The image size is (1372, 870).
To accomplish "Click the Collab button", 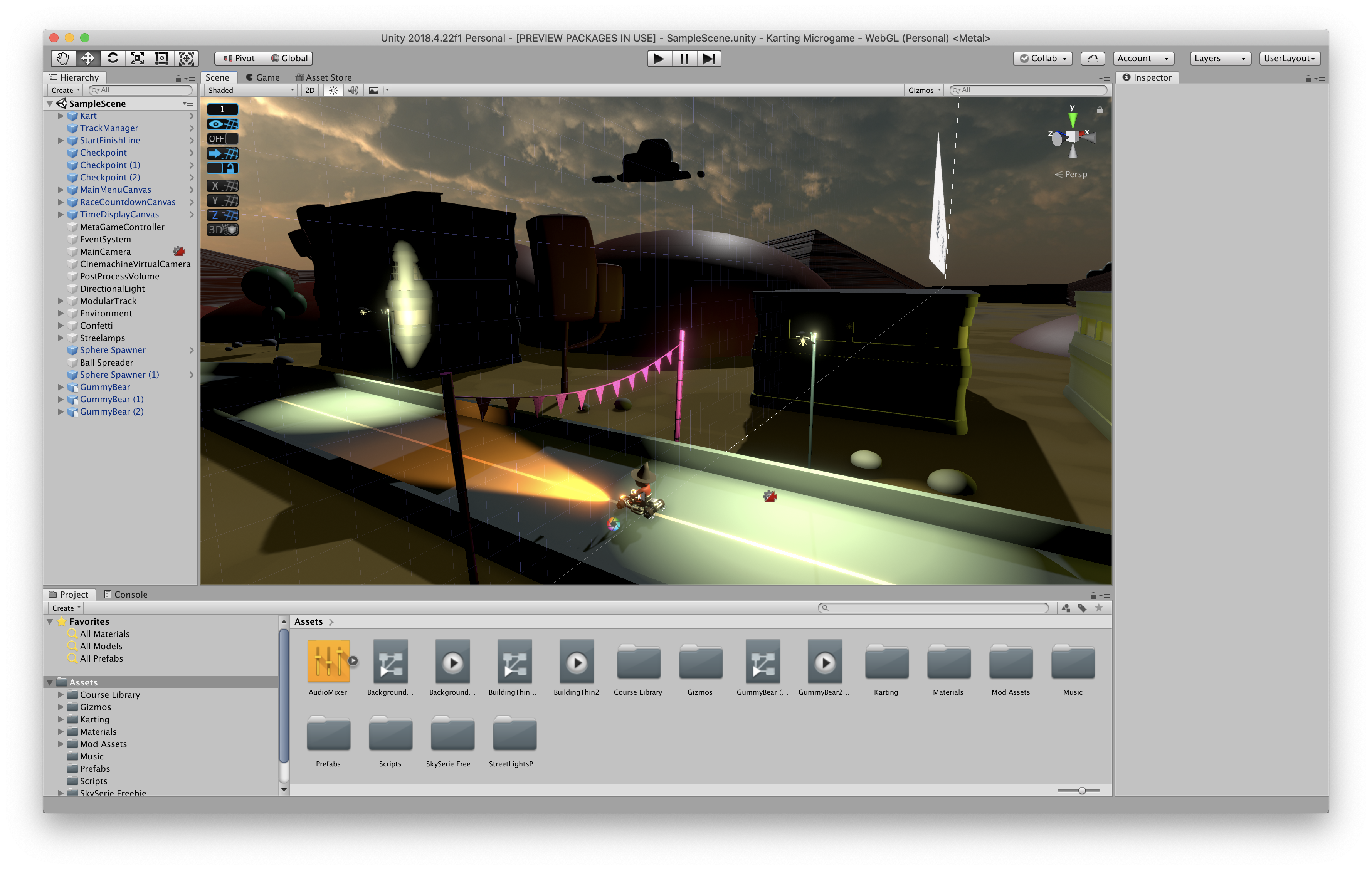I will 1042,58.
